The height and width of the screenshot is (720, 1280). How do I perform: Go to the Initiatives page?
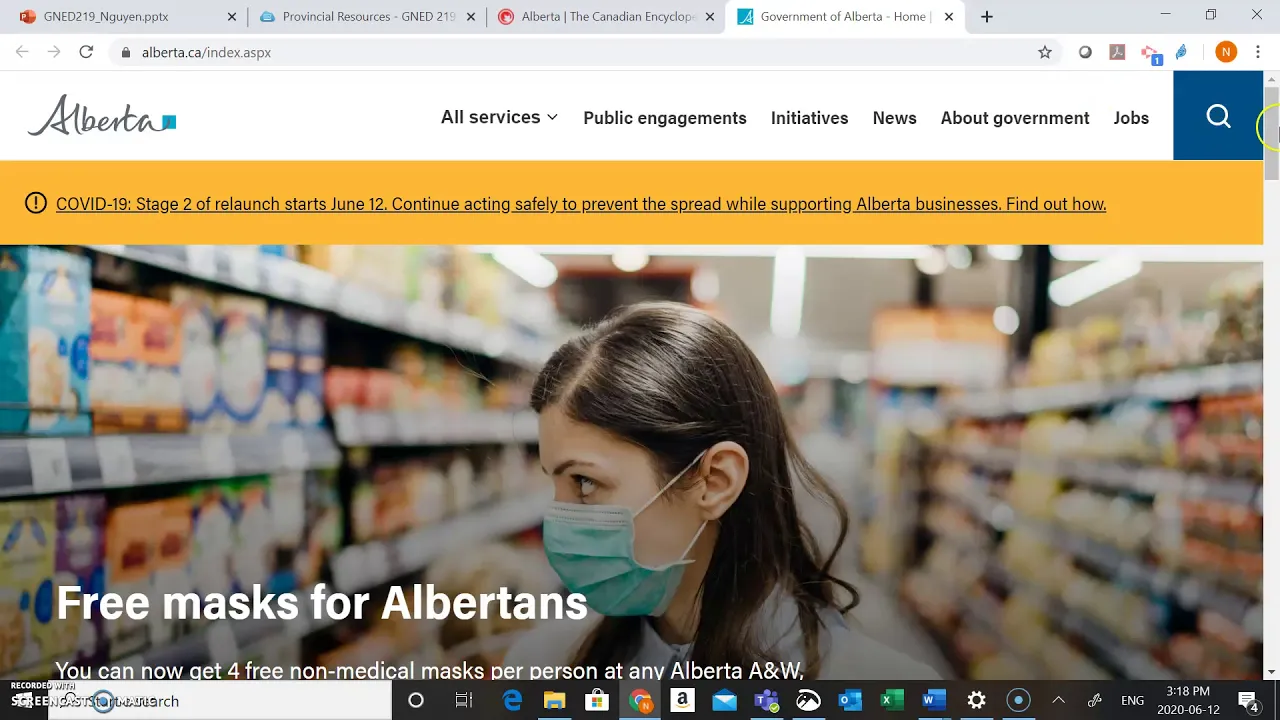coord(809,118)
